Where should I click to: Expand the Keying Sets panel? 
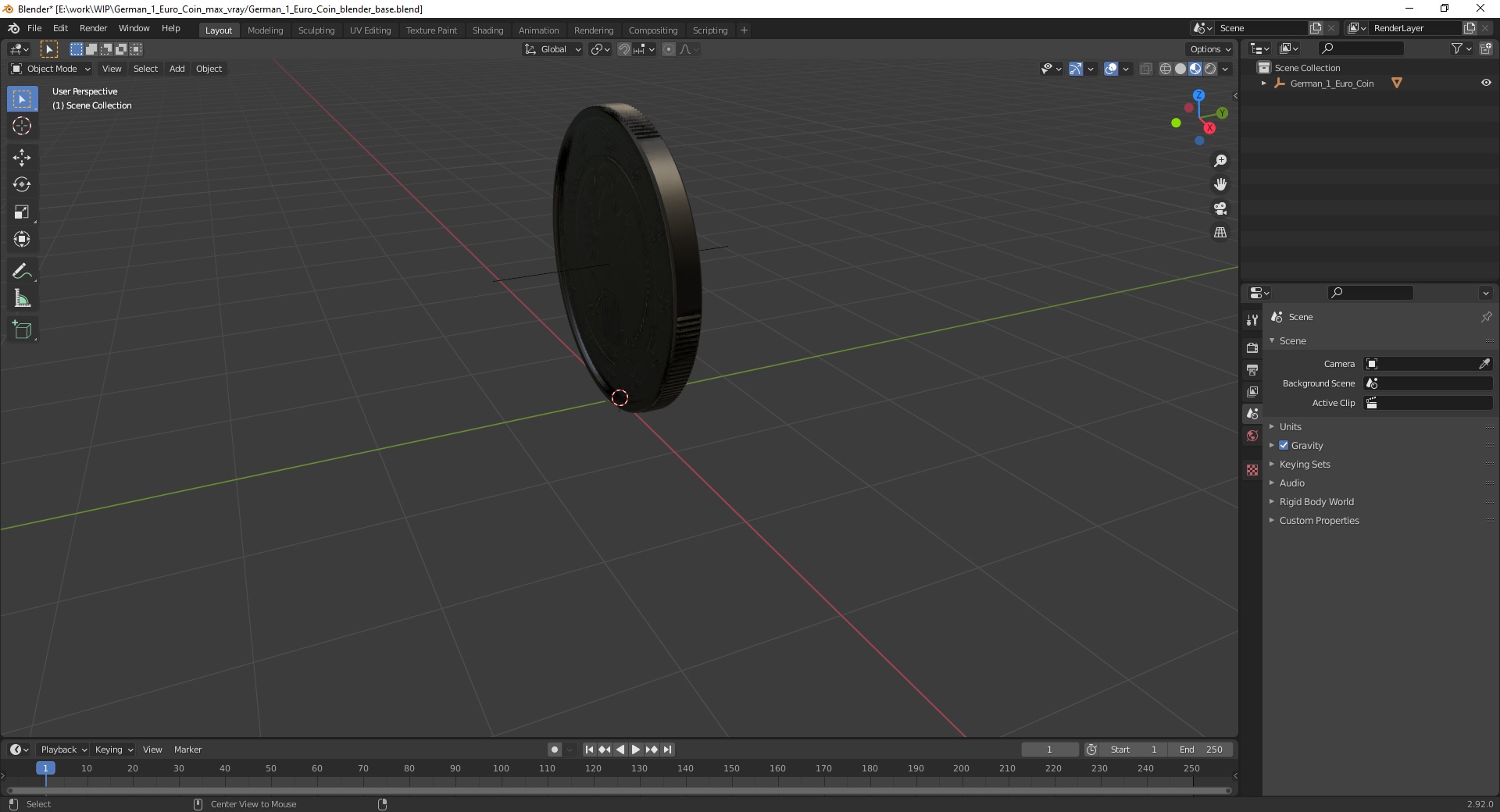[x=1305, y=464]
